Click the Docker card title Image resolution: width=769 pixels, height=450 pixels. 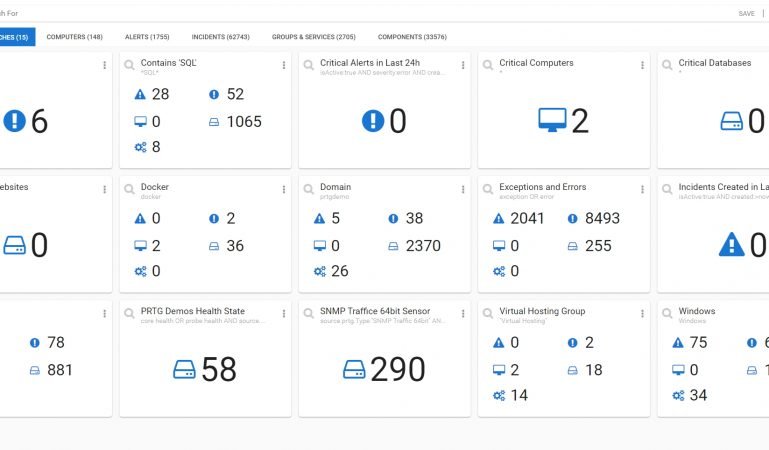(x=154, y=187)
